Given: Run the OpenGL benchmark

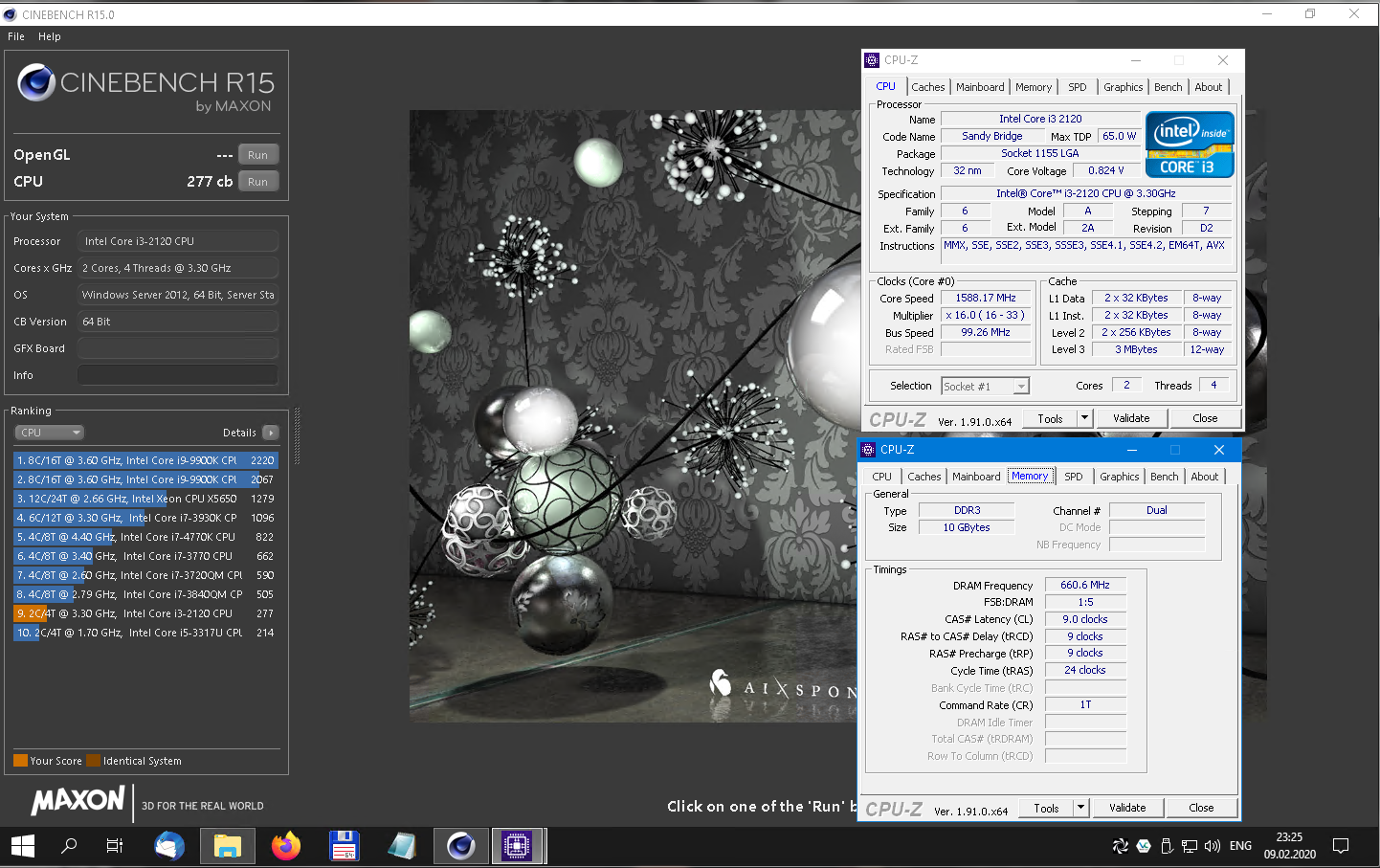Looking at the screenshot, I should (x=258, y=155).
